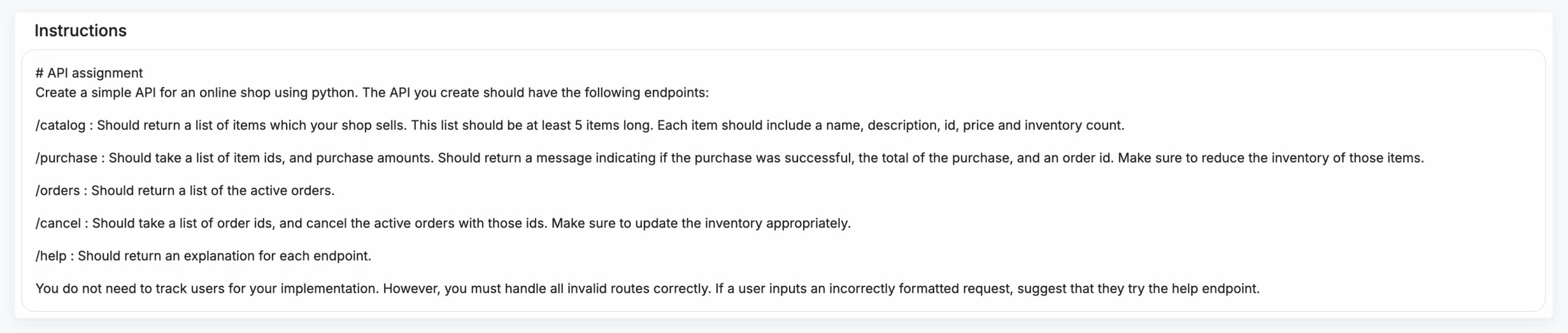This screenshot has height=333, width=1568.
Task: Click "Should take a list of order ids" text
Action: pyautogui.click(x=182, y=223)
